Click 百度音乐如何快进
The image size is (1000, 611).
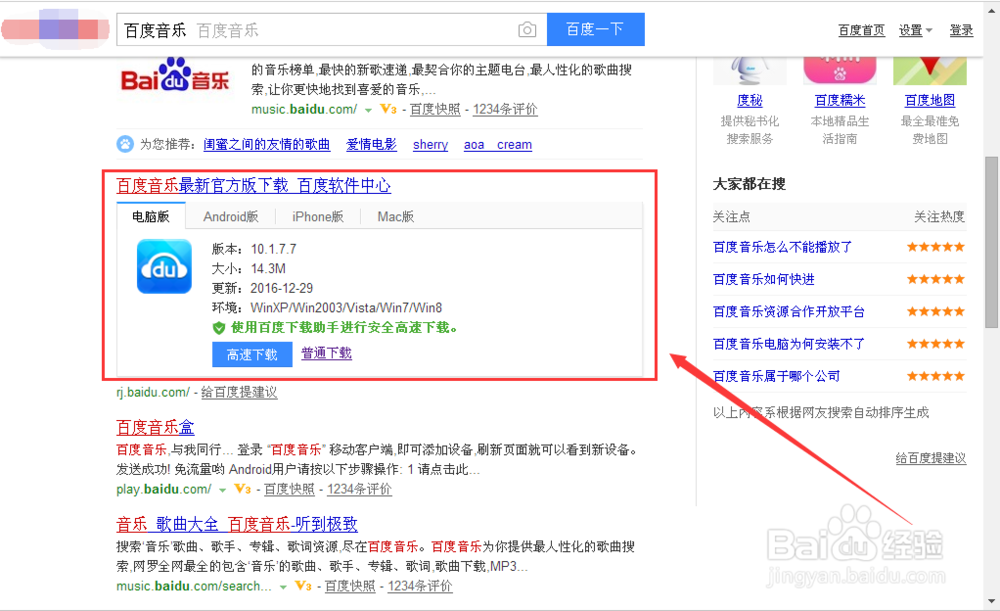point(763,279)
